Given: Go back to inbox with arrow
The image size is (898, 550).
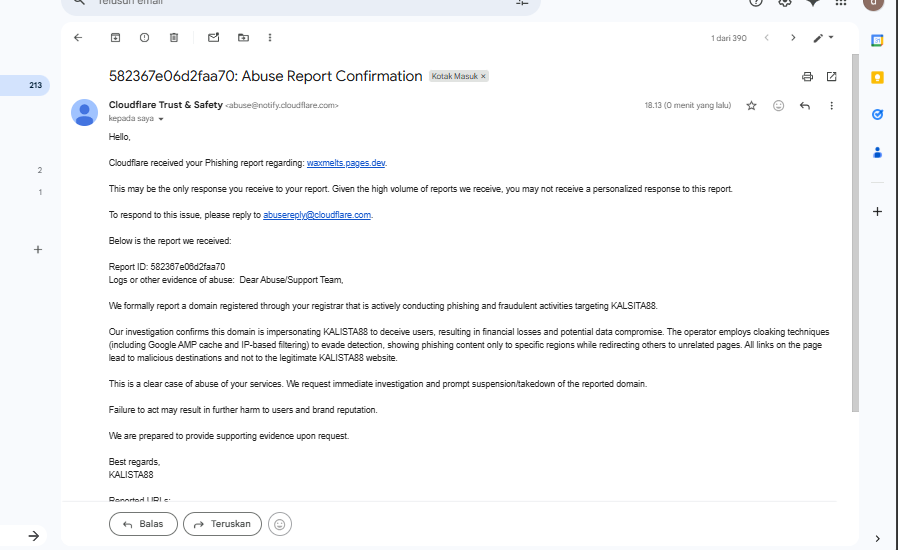Looking at the screenshot, I should coord(78,38).
